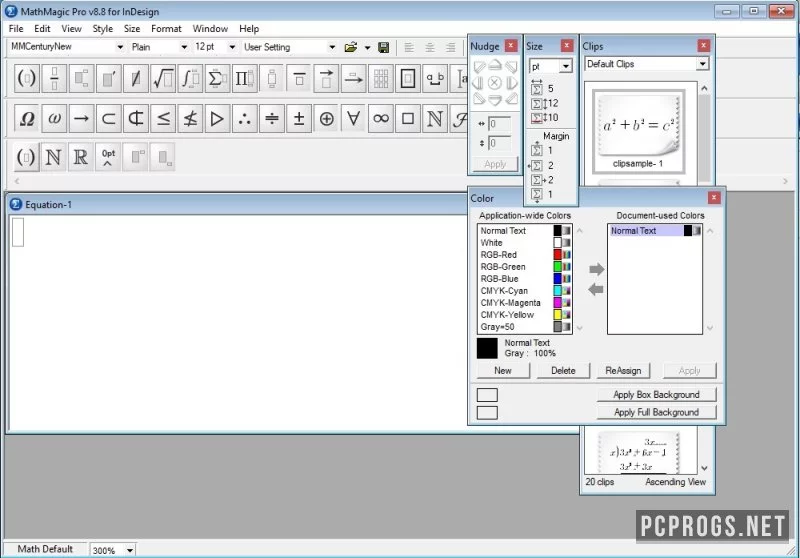Click the New color button
800x558 pixels.
[503, 371]
